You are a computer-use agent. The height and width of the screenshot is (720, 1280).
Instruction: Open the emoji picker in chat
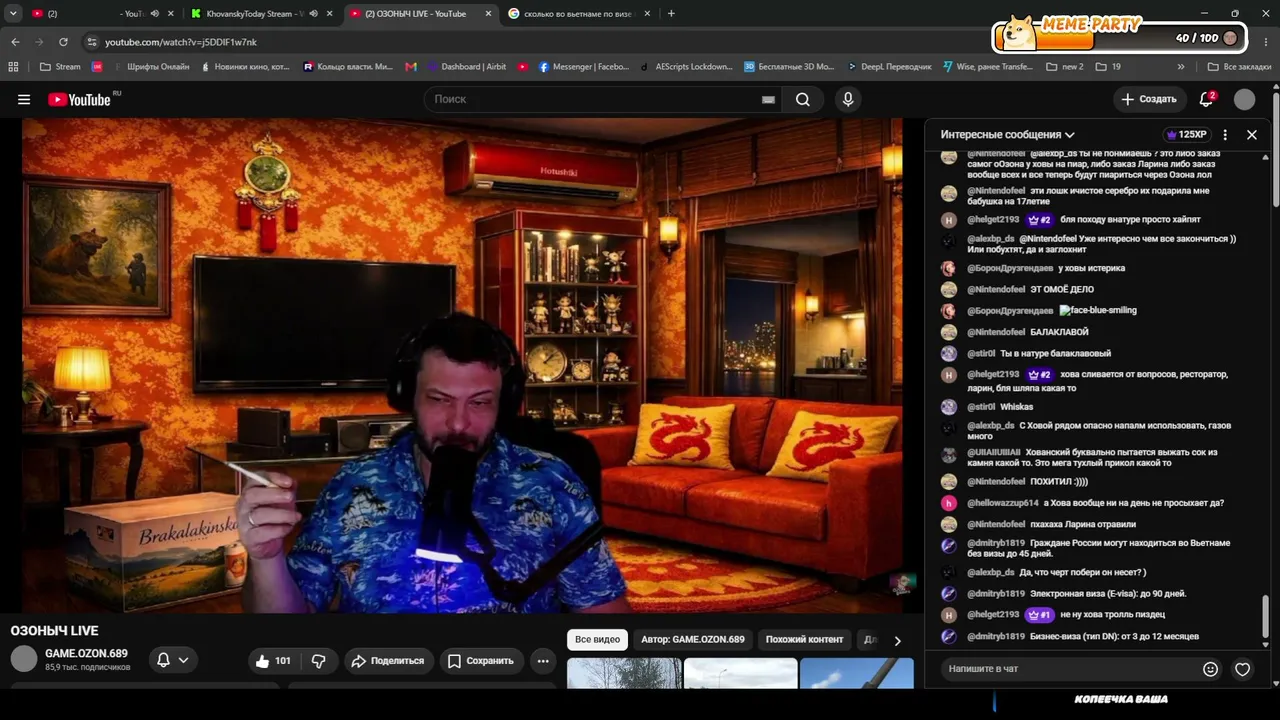pyautogui.click(x=1210, y=669)
